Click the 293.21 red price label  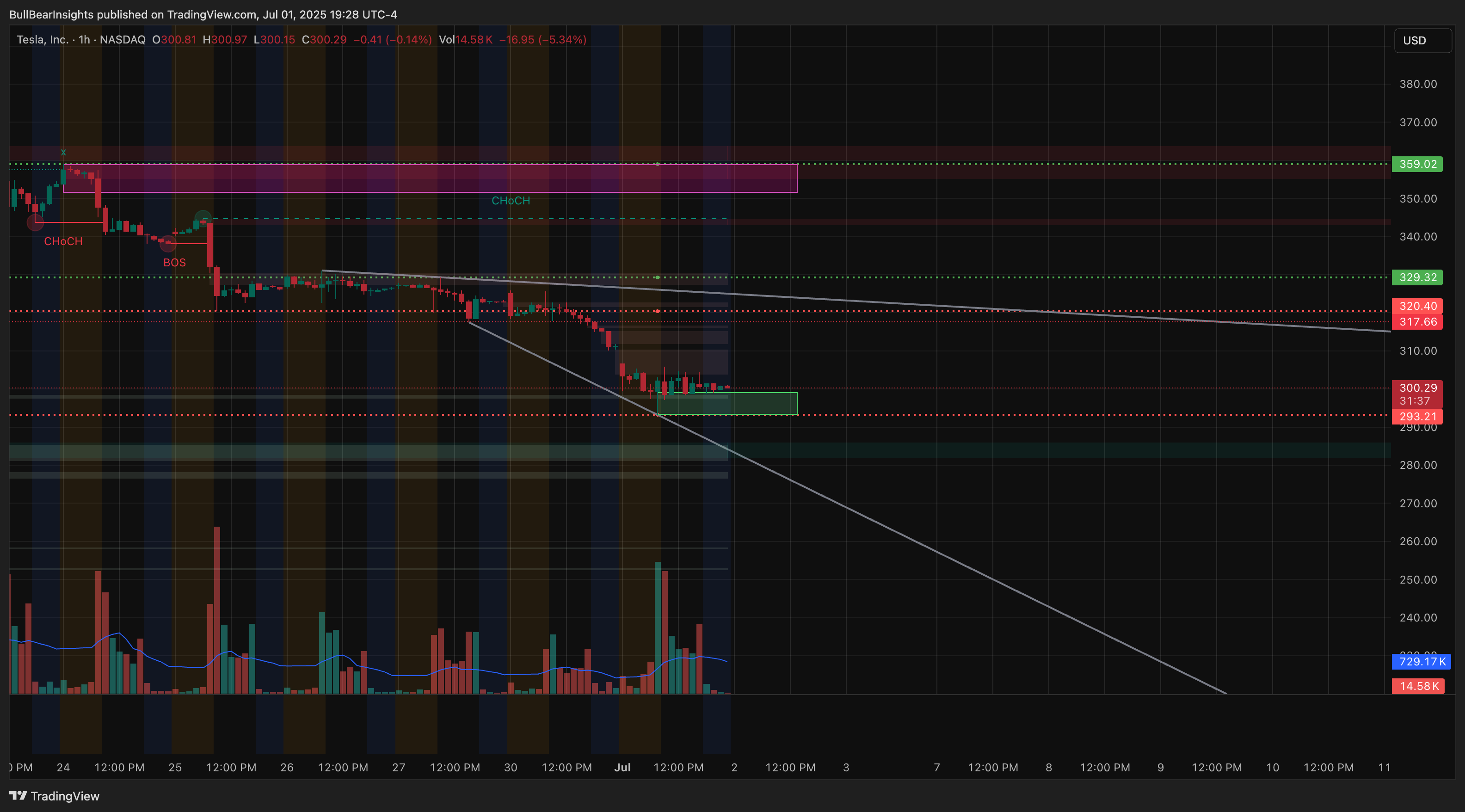coord(1416,416)
